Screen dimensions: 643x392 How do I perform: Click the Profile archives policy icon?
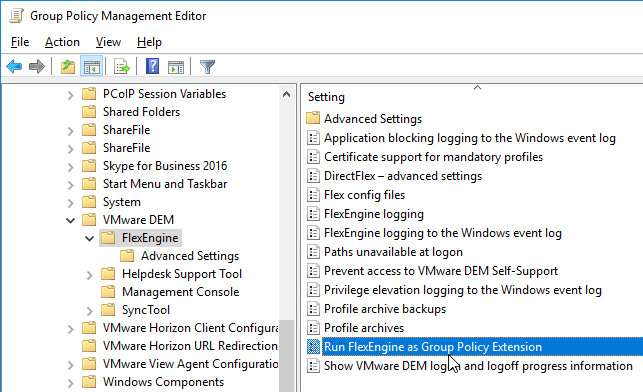point(313,328)
